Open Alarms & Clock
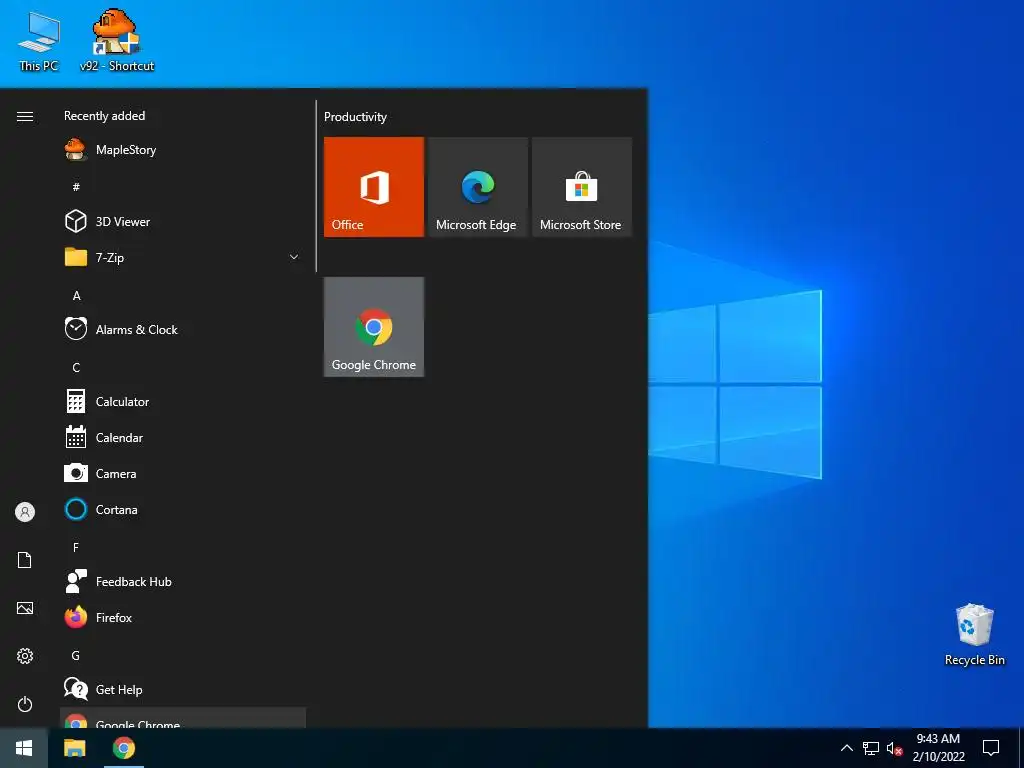The image size is (1024, 768). (x=183, y=330)
